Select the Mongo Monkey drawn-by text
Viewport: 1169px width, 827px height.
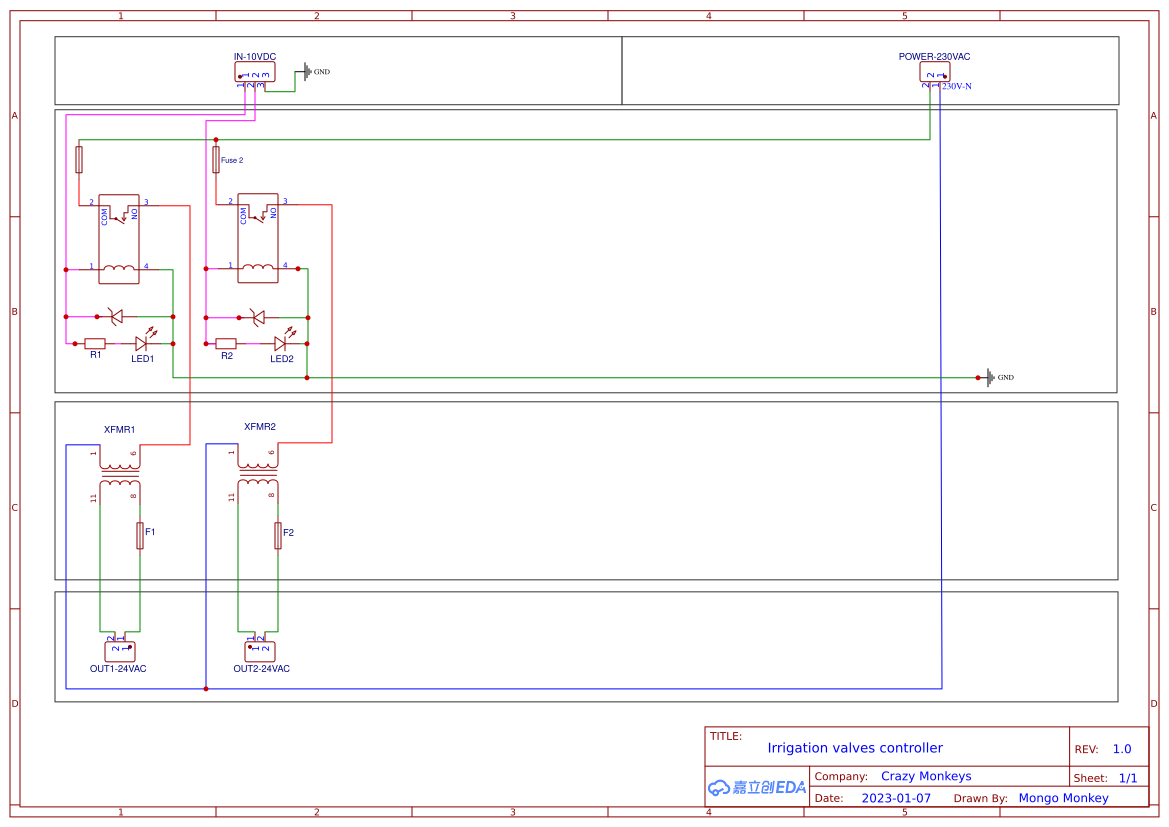[1063, 798]
